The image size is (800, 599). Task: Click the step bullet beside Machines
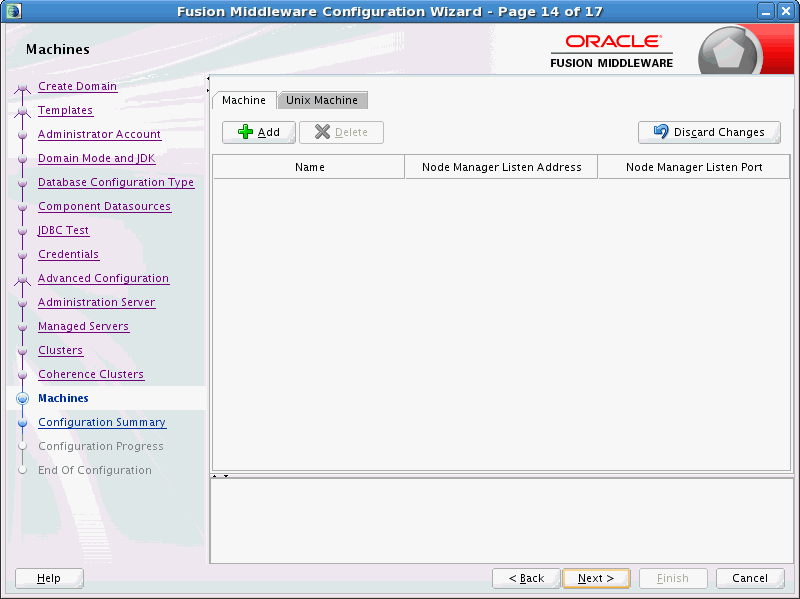coord(22,398)
